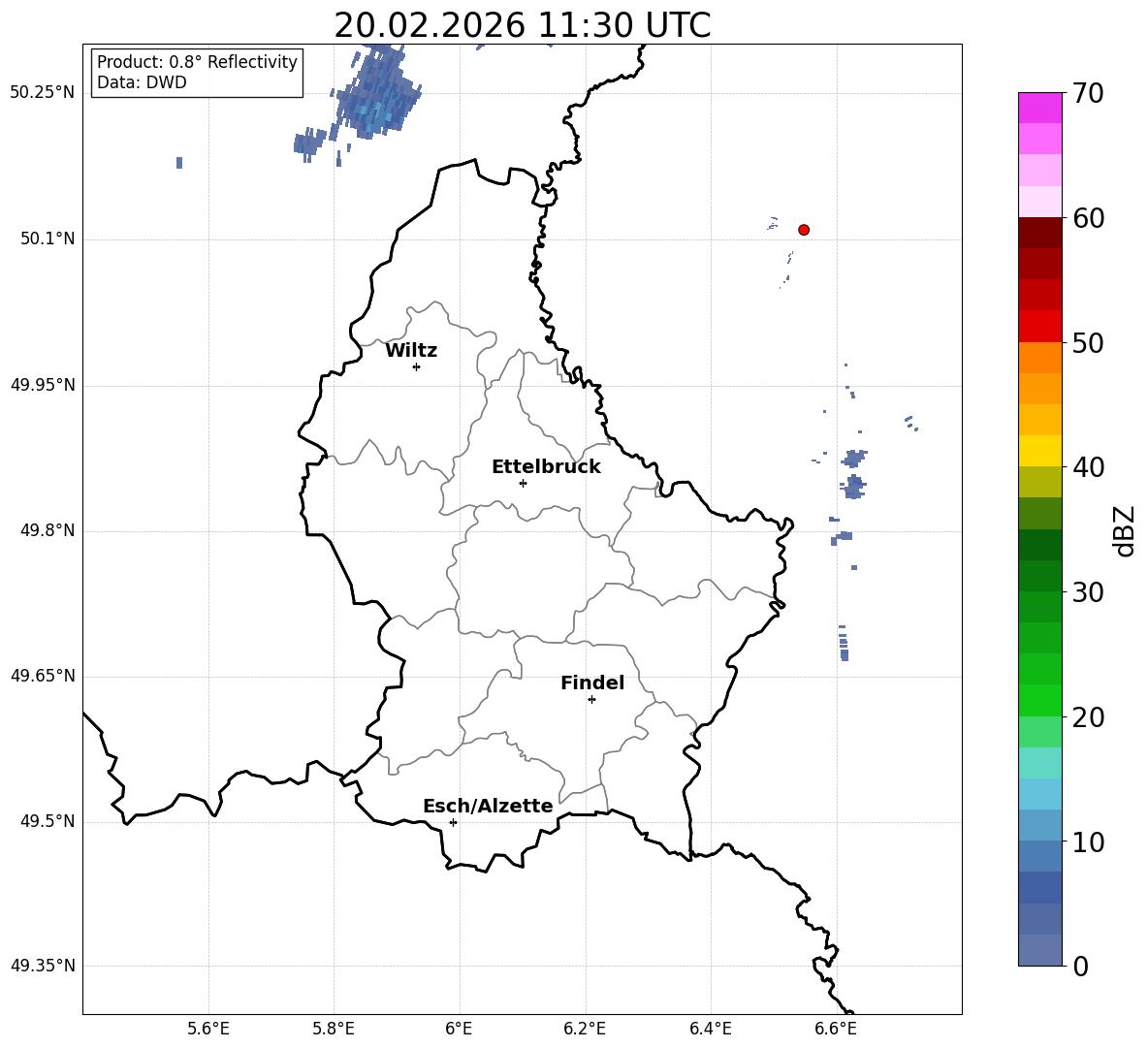Click the 50.25°N latitude label
Viewport: 1148px width, 1048px height.
(43, 93)
